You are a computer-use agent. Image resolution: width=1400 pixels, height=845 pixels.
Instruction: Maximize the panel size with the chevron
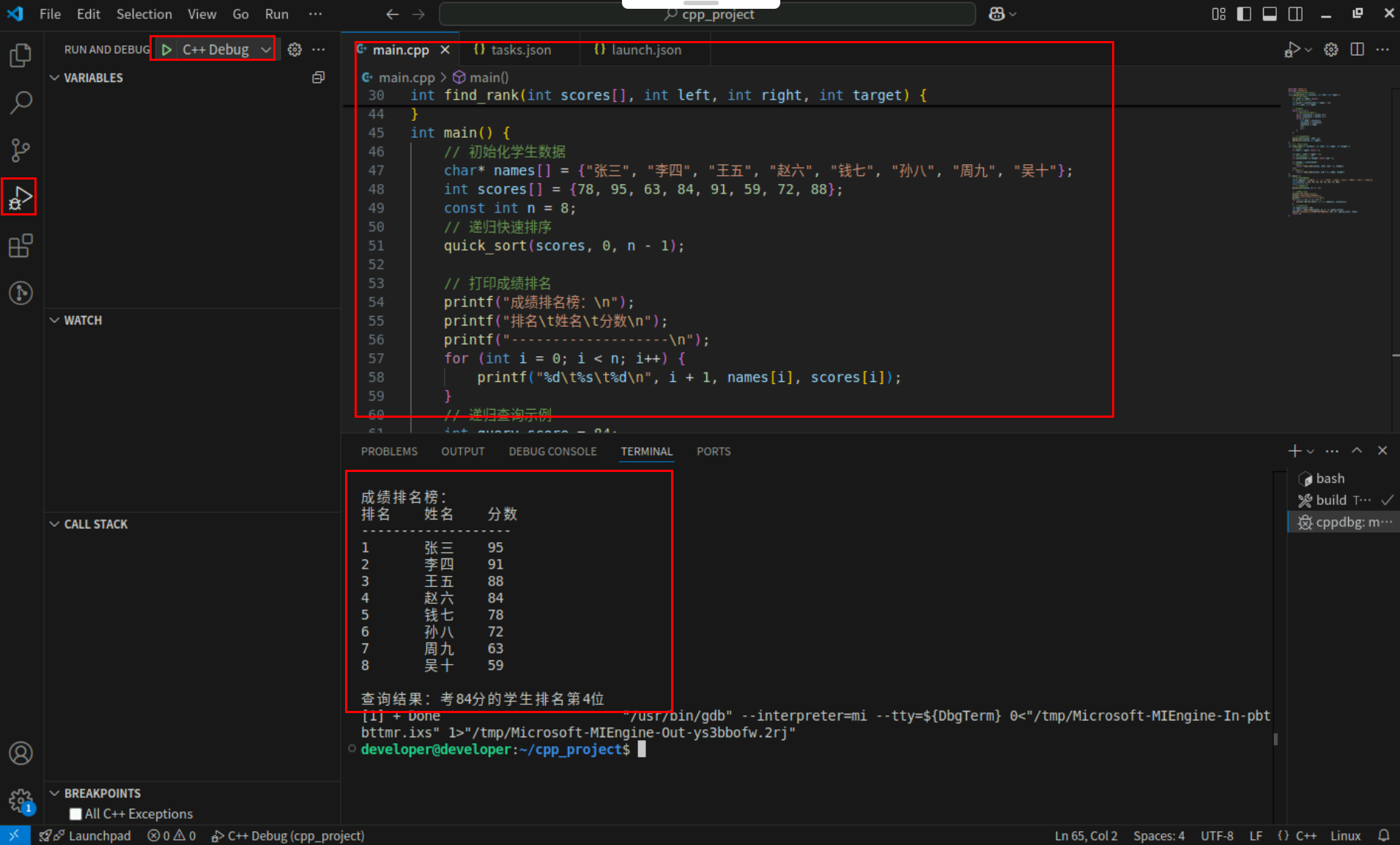[x=1357, y=451]
